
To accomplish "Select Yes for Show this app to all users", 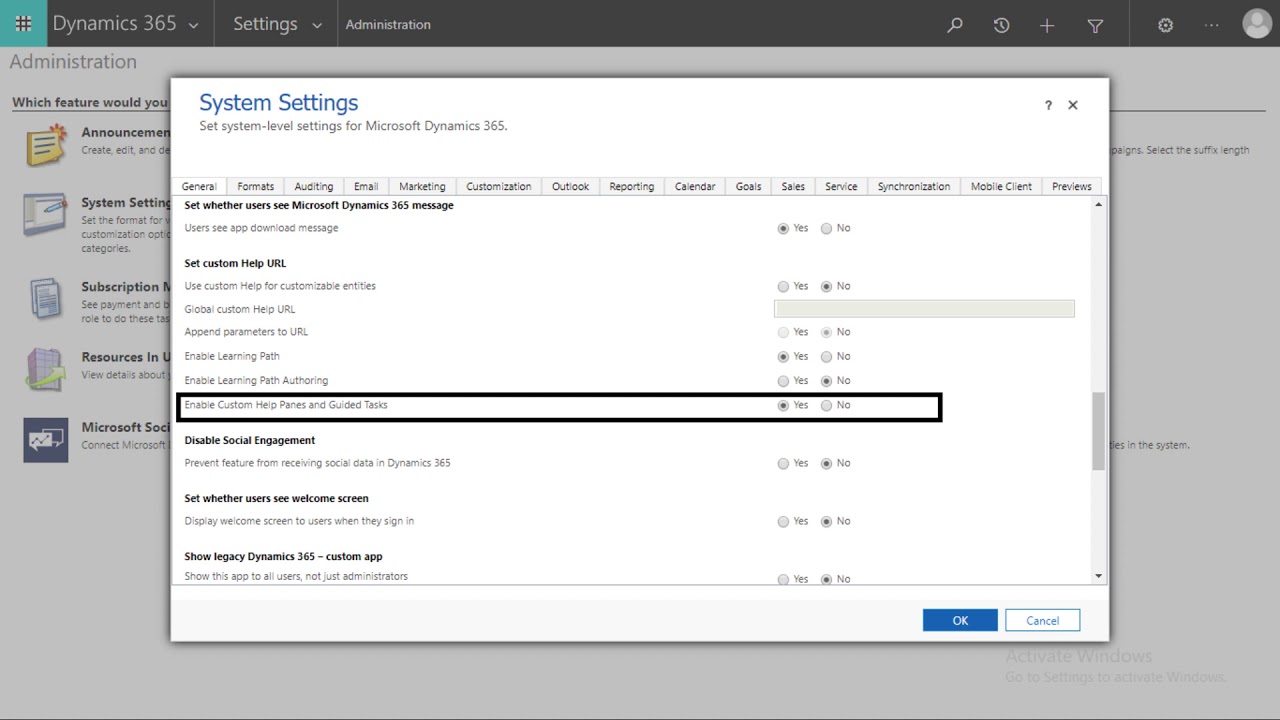I will [783, 579].
